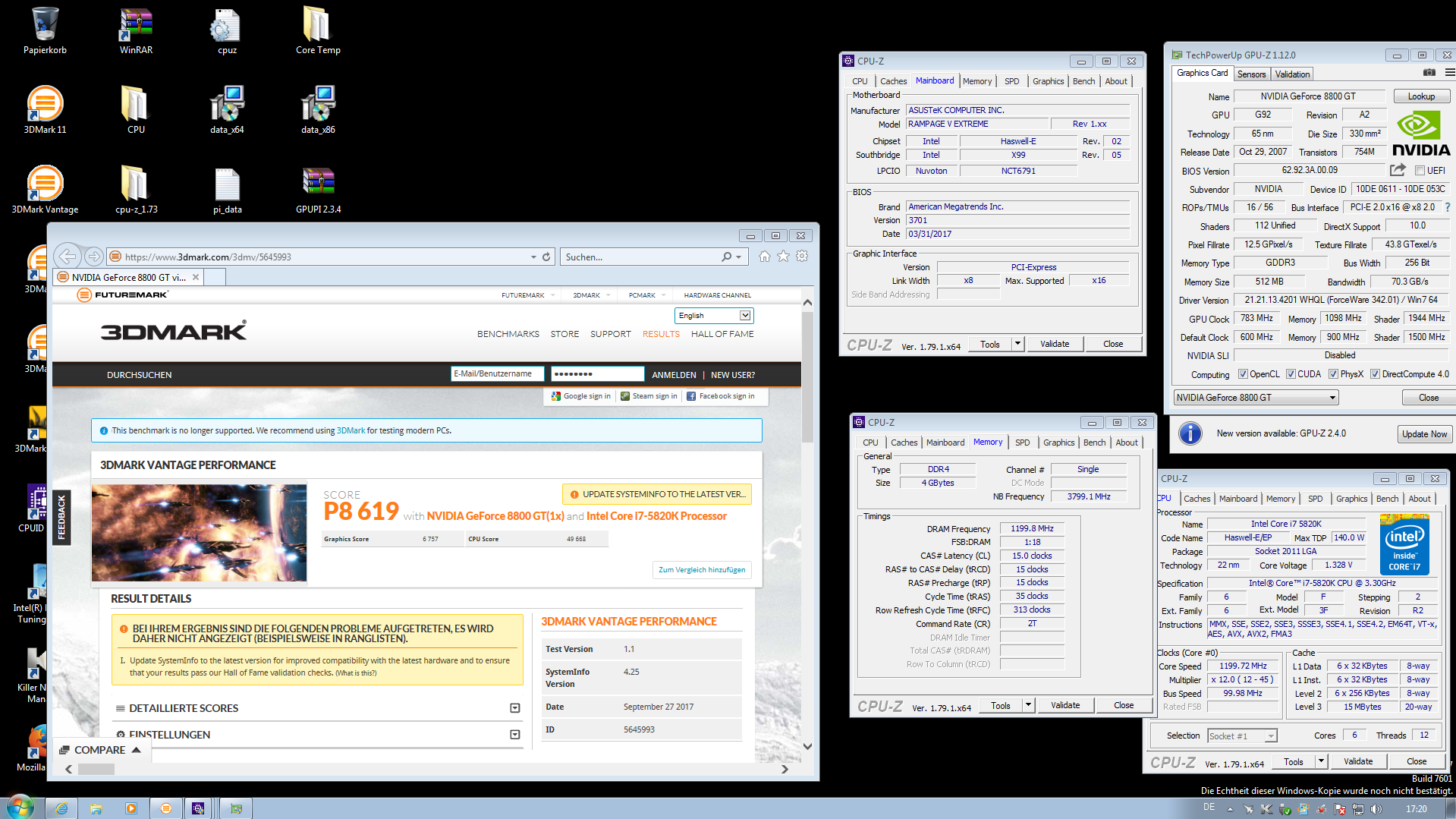1456x819 pixels.
Task: Switch to the Sensors tab in GPU-Z
Action: pos(1251,74)
